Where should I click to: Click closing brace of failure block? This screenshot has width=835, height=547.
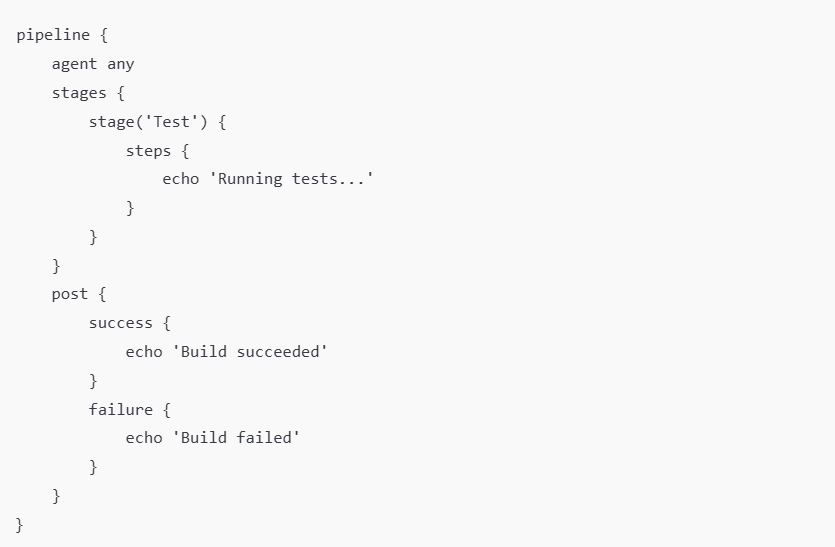coord(94,467)
